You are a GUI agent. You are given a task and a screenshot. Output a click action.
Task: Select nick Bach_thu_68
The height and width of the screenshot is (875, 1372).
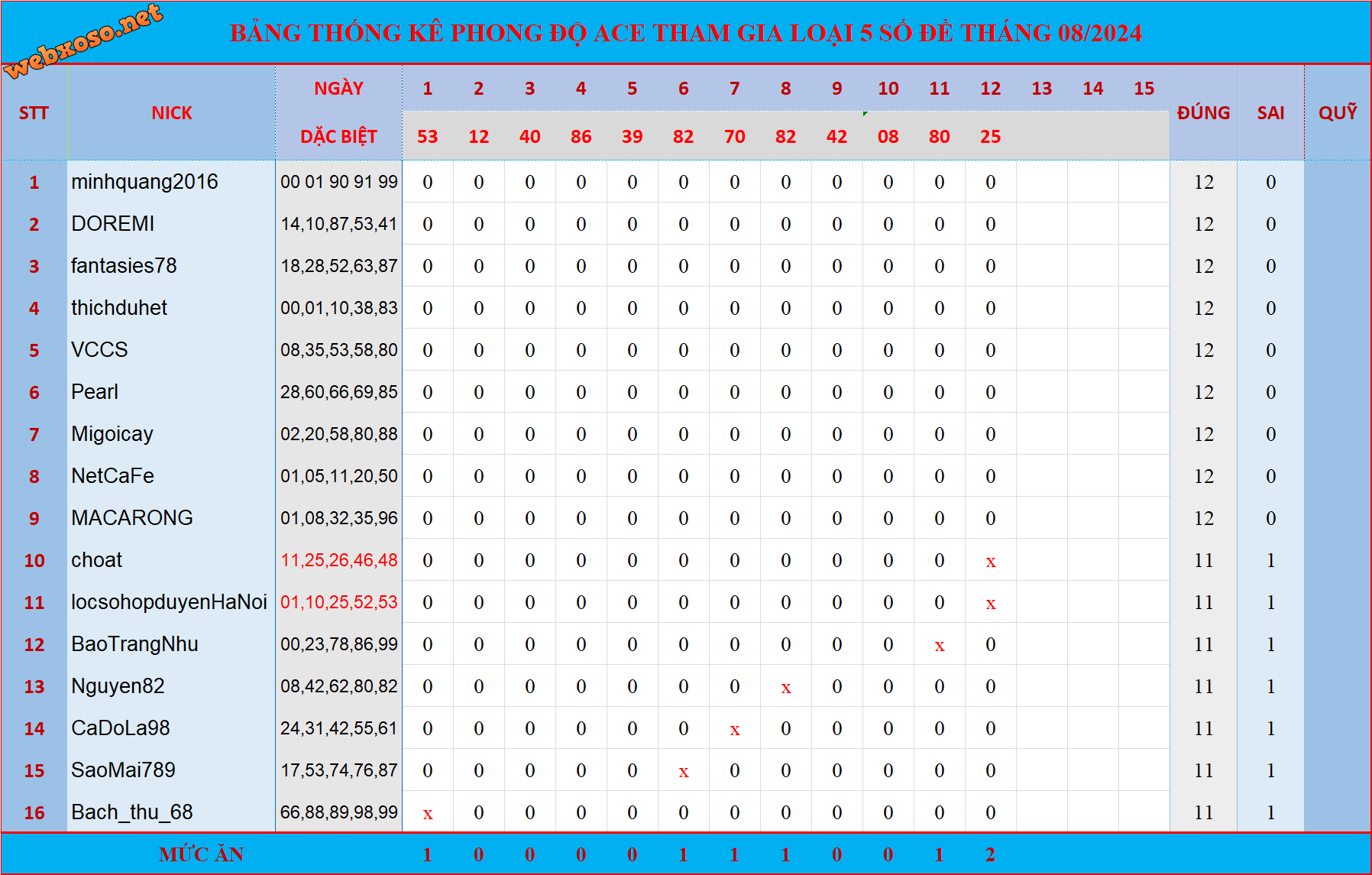(x=132, y=812)
